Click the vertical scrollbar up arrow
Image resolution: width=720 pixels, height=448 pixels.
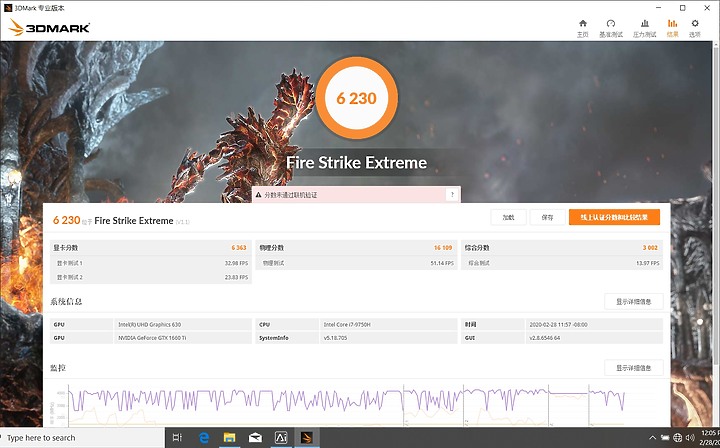(x=715, y=44)
